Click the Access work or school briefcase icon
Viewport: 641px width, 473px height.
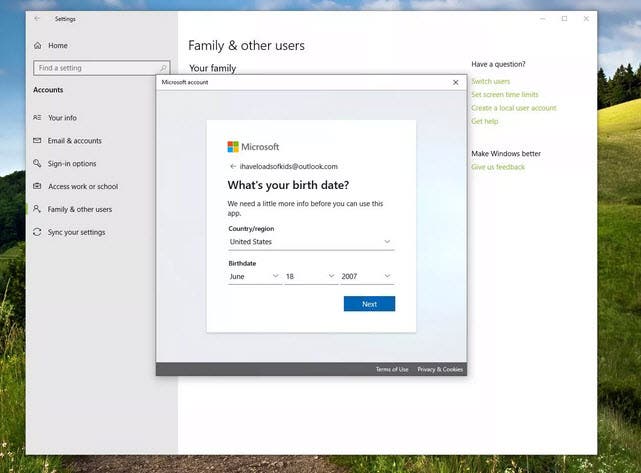(37, 186)
